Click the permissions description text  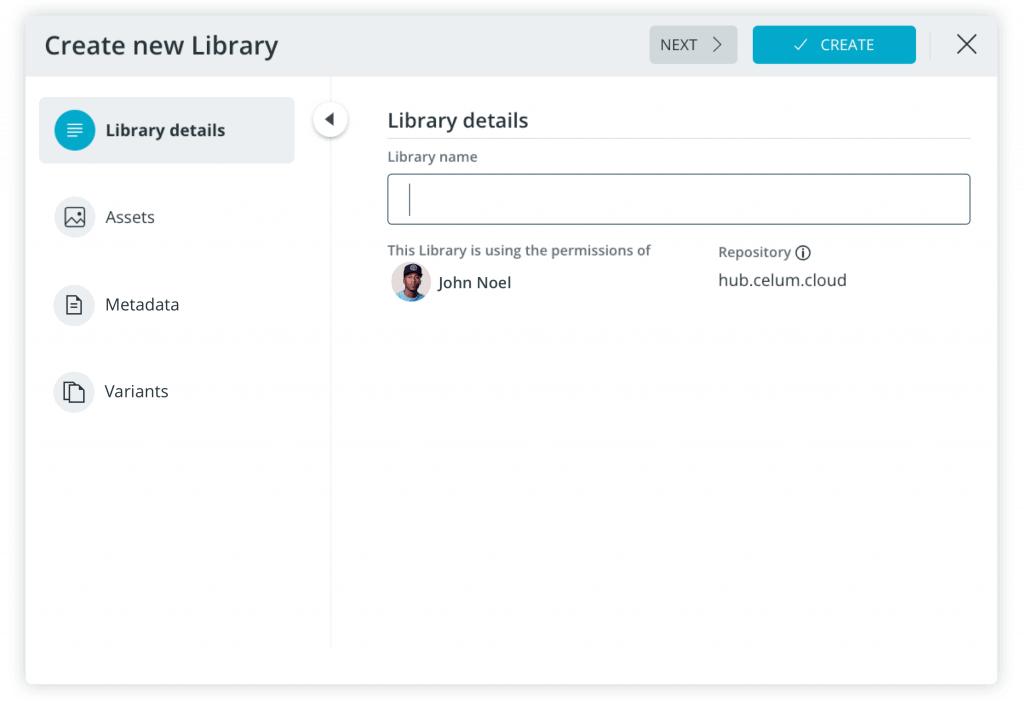click(x=519, y=250)
